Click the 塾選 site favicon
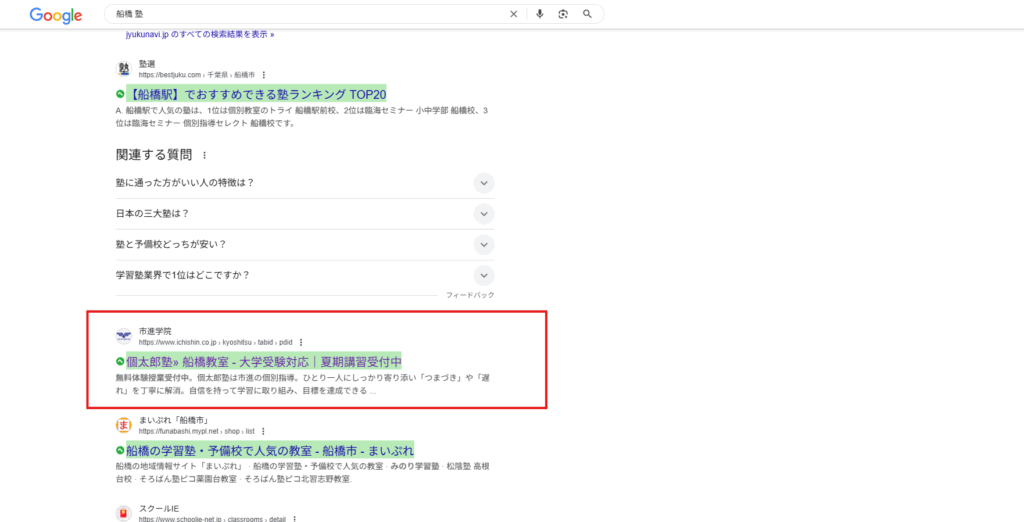 click(124, 69)
